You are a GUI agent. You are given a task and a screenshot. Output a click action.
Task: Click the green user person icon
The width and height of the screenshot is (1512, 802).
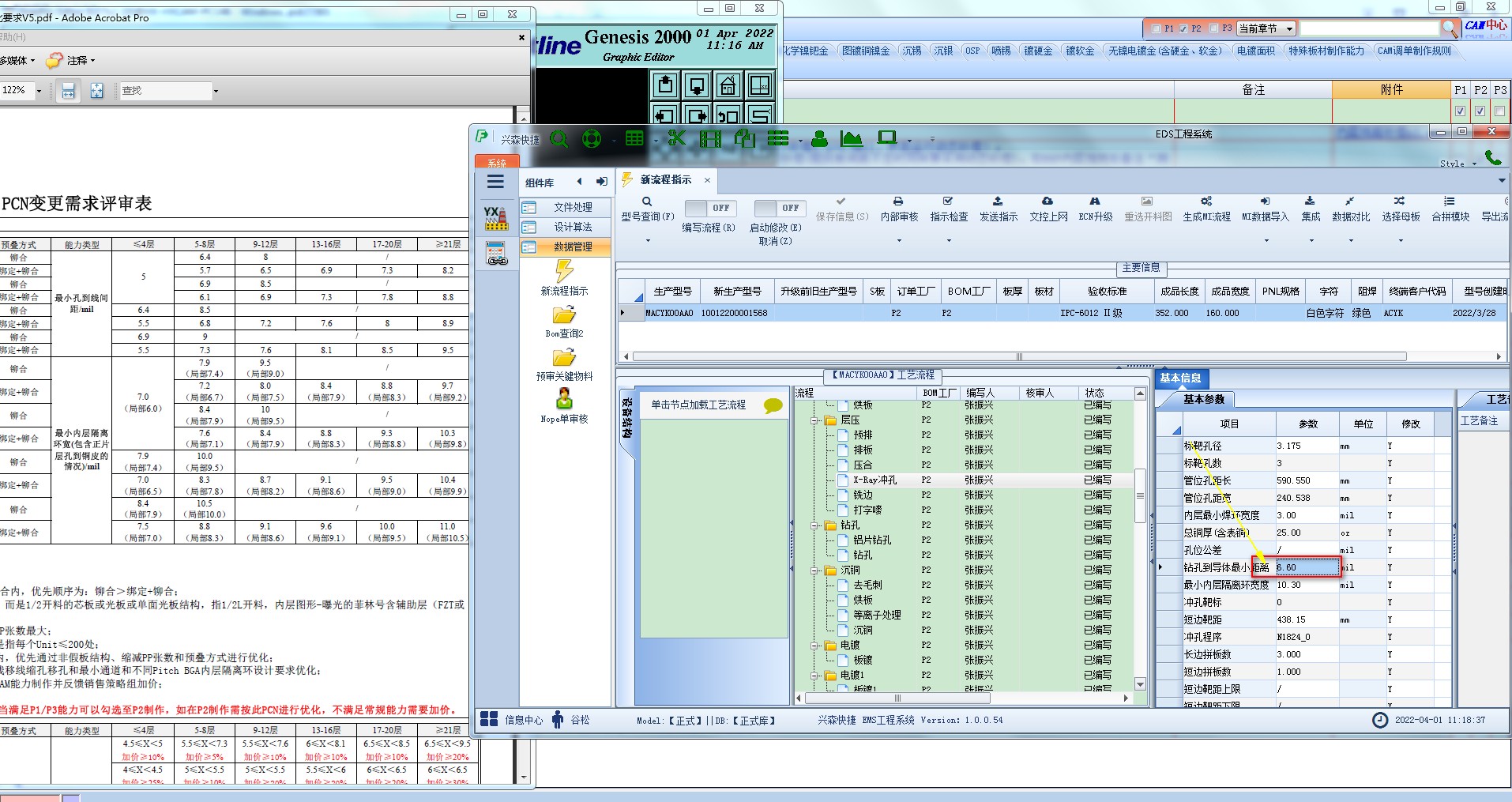pyautogui.click(x=820, y=139)
